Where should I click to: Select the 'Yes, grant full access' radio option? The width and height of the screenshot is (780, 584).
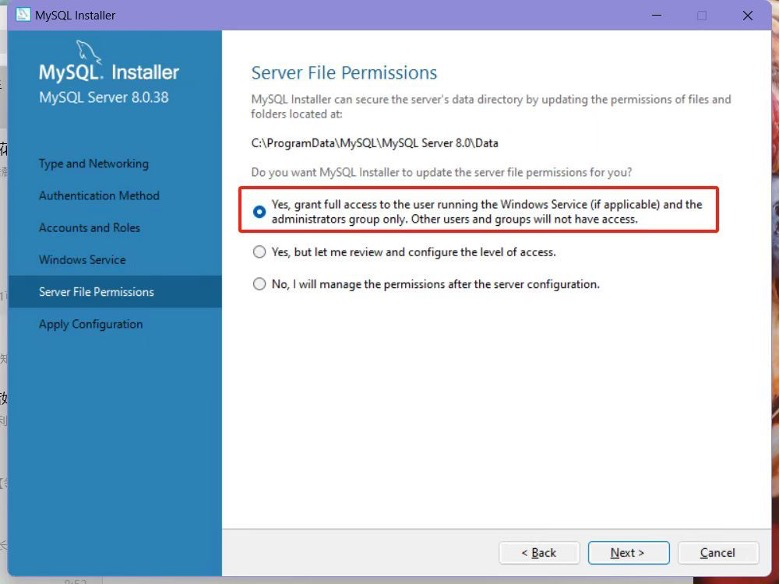click(x=260, y=212)
